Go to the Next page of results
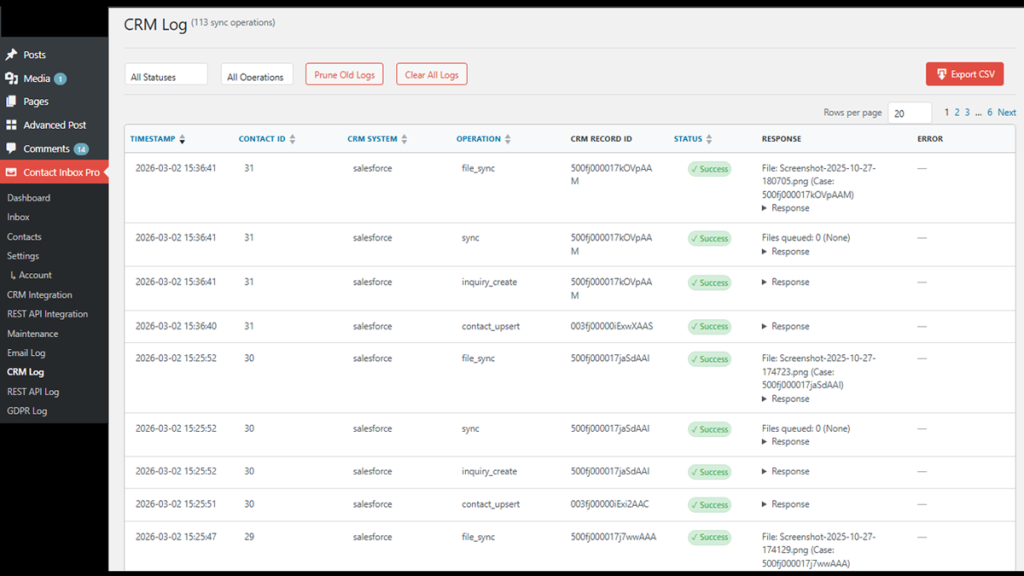This screenshot has height=576, width=1024. coord(1006,113)
